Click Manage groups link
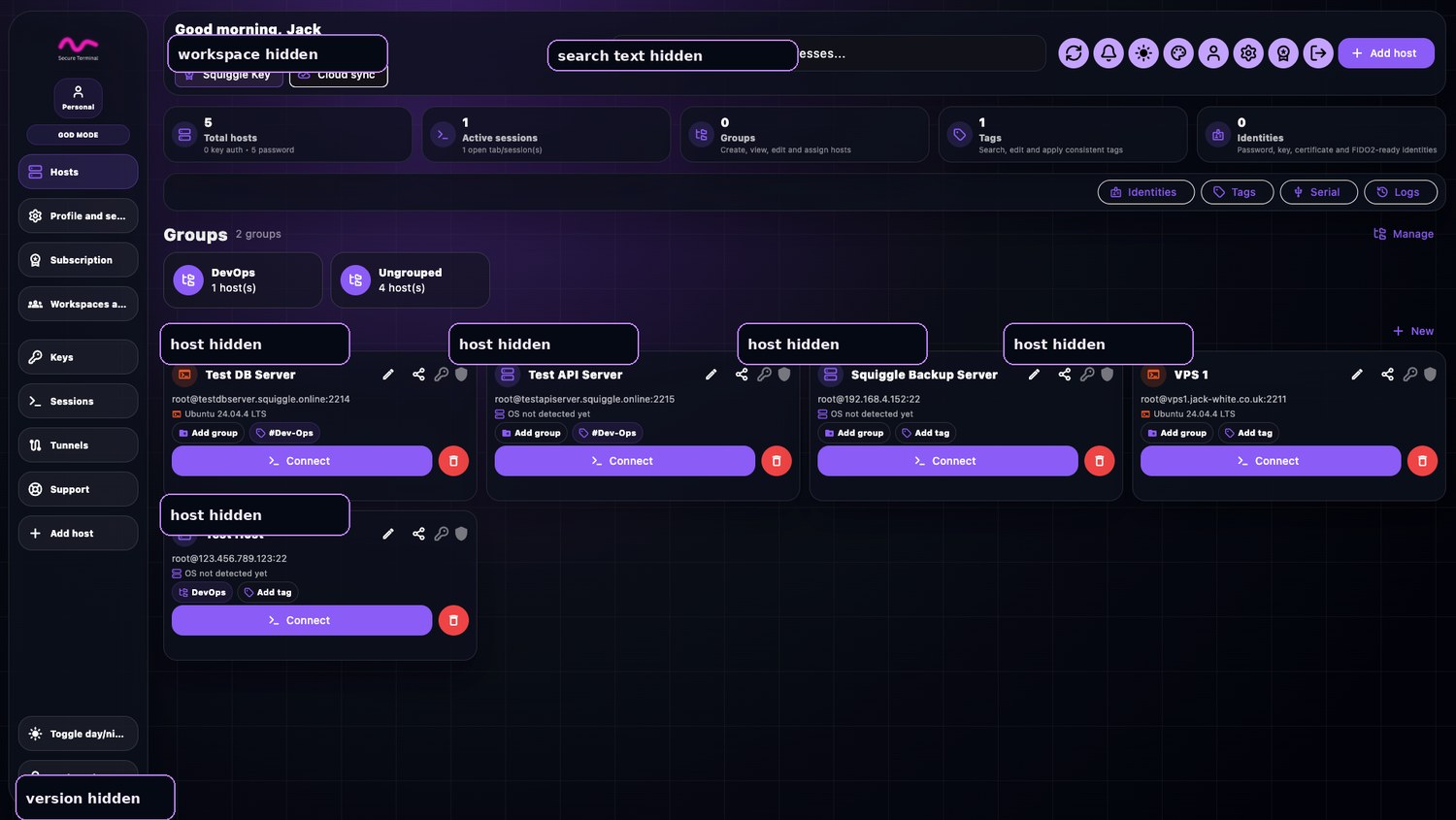Image resolution: width=1456 pixels, height=820 pixels. click(x=1404, y=234)
